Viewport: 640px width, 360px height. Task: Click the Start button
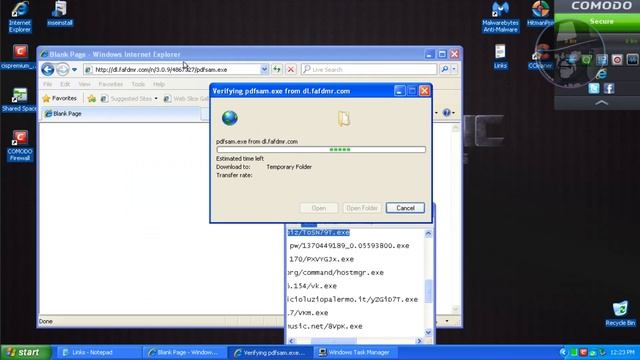coord(25,352)
